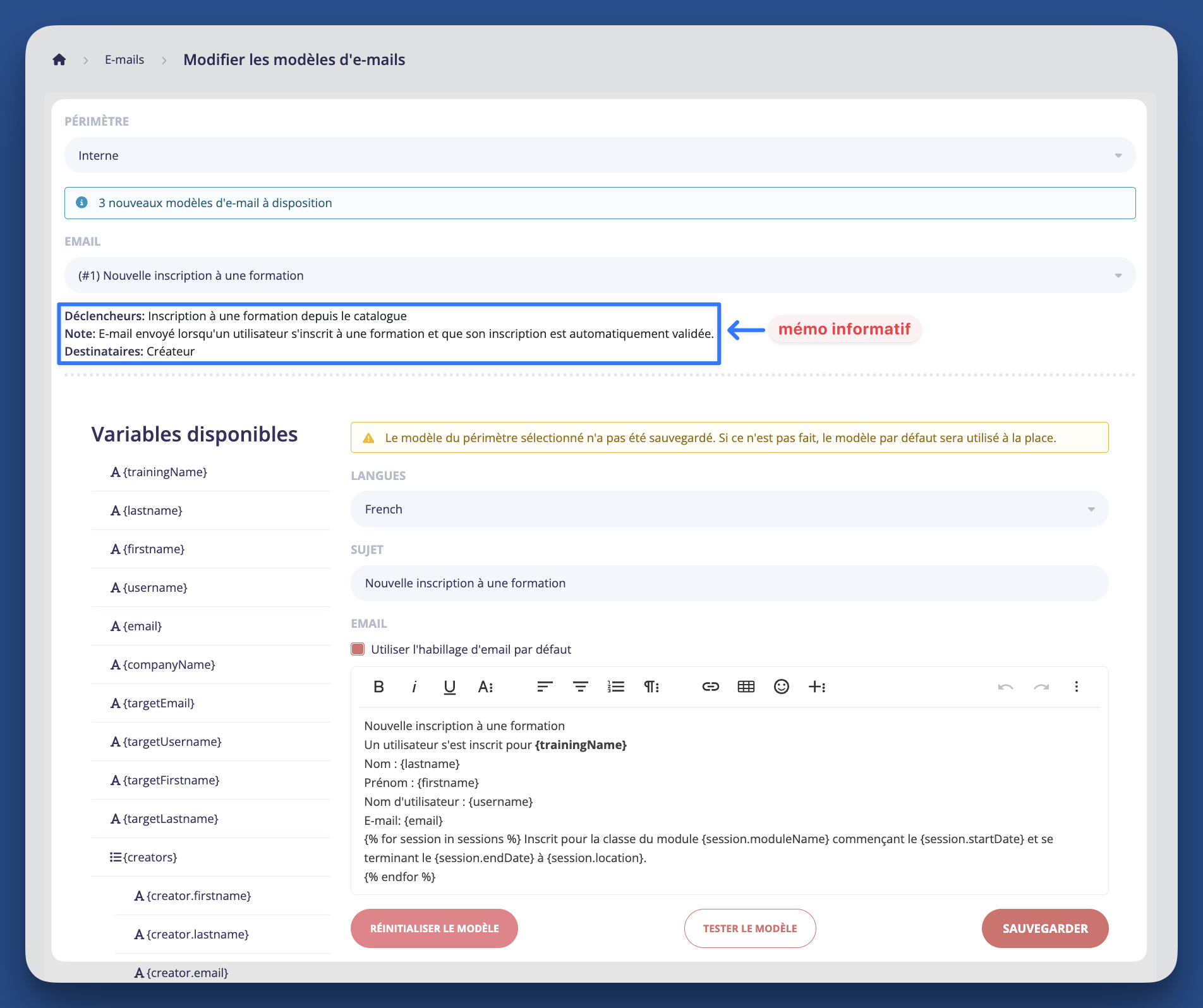The width and height of the screenshot is (1203, 1008).
Task: Insert ordered list in editor
Action: (616, 687)
